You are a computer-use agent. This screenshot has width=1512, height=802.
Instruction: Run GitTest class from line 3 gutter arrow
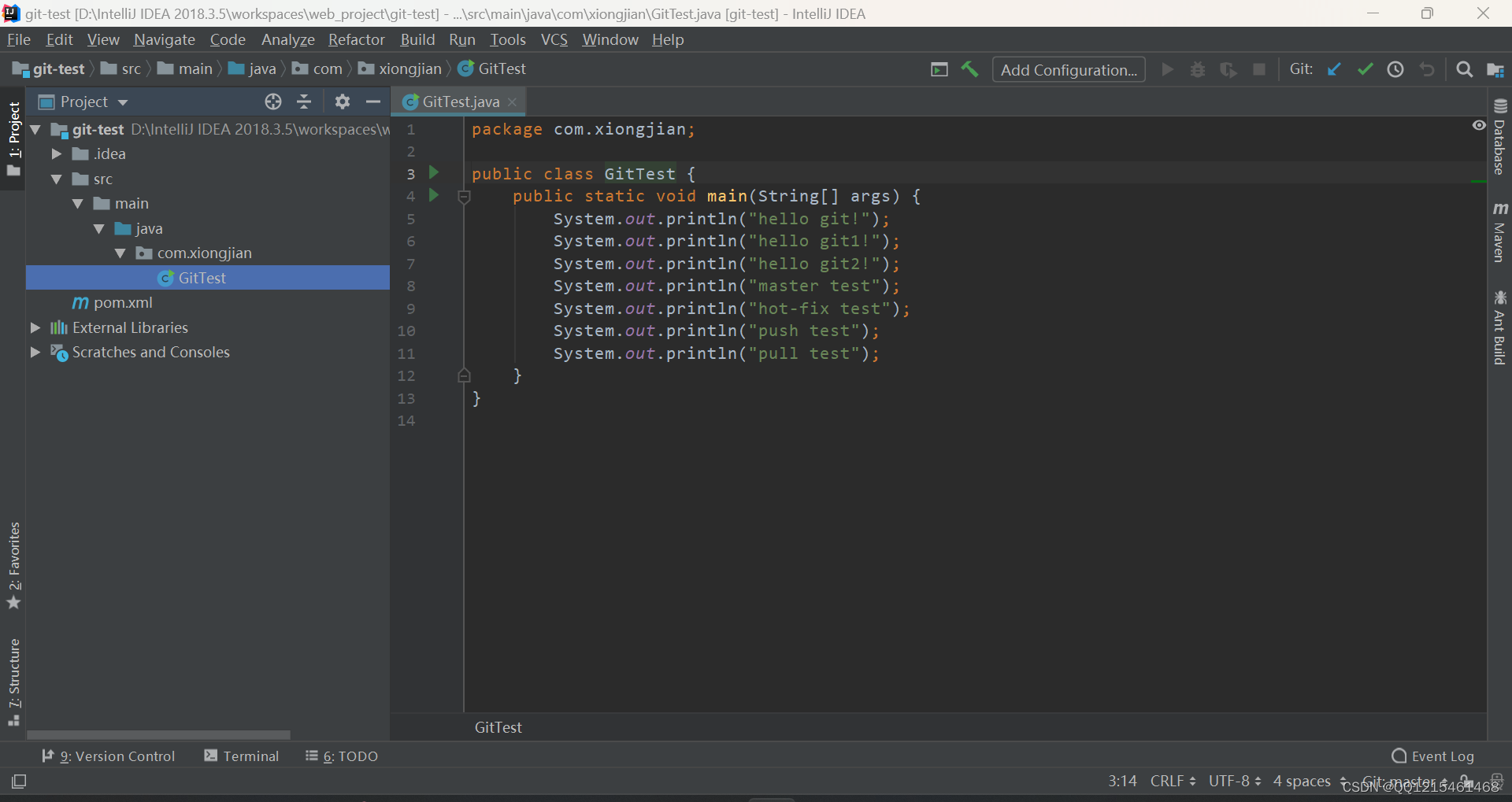point(434,172)
